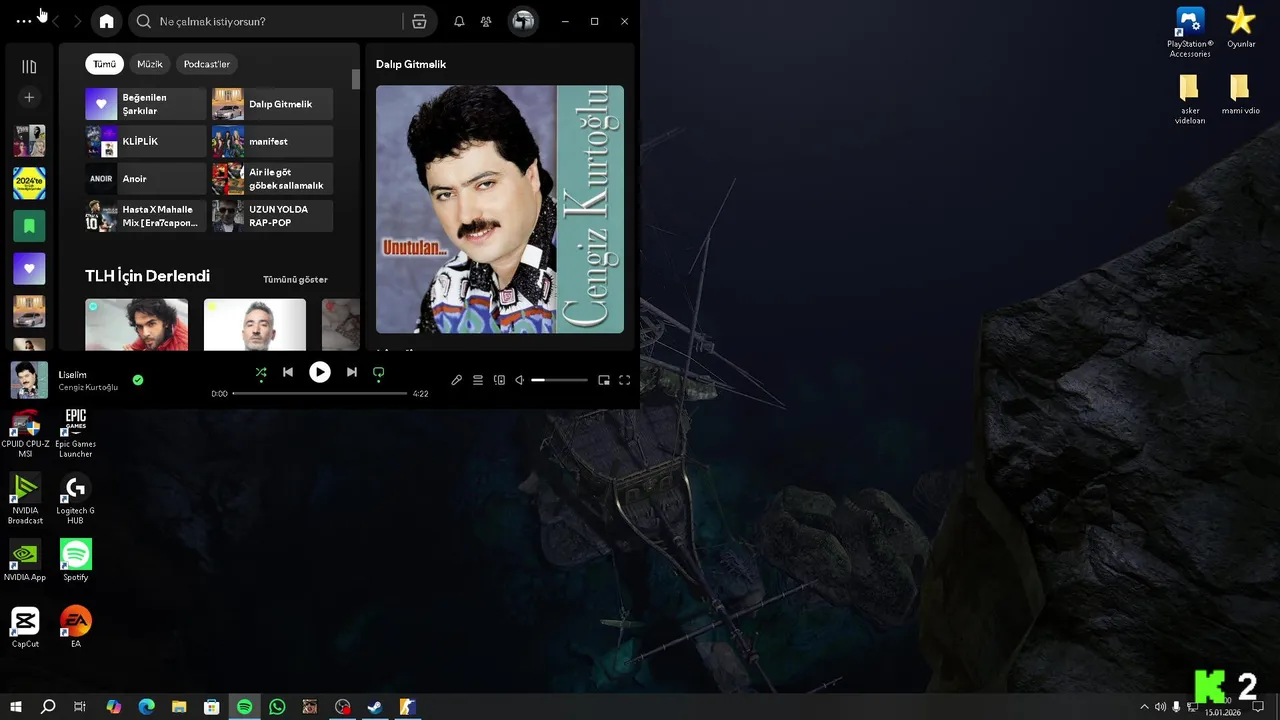Select PlayStation Accessories desktop icon
The image size is (1280, 720).
pos(1190,32)
